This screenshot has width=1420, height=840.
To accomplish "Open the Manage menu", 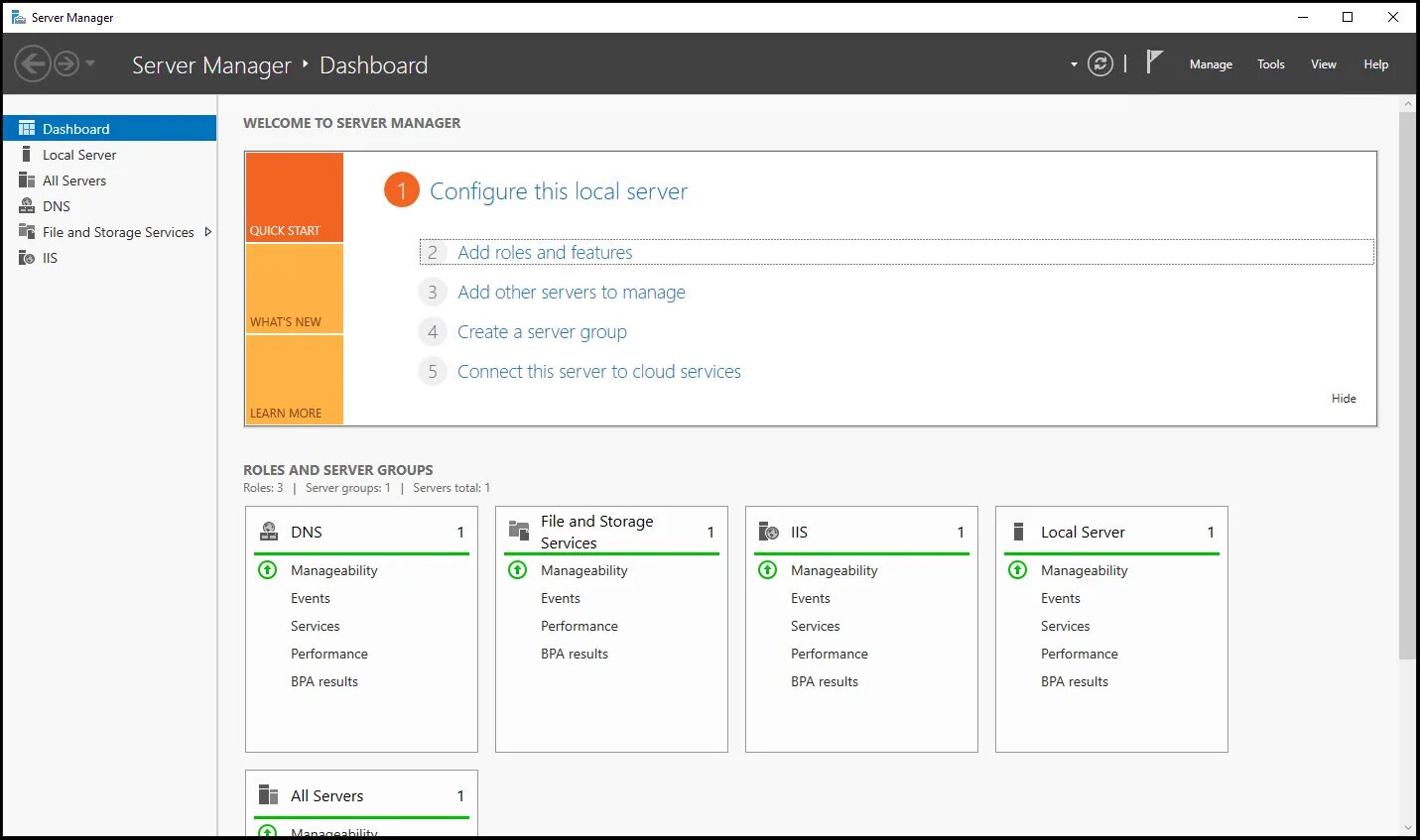I will point(1211,64).
